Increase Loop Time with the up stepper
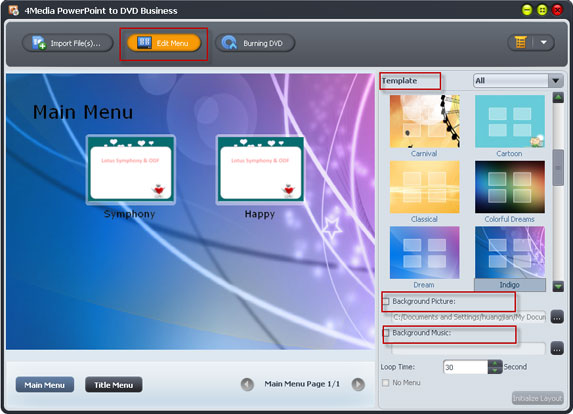573x414 pixels. click(x=495, y=364)
